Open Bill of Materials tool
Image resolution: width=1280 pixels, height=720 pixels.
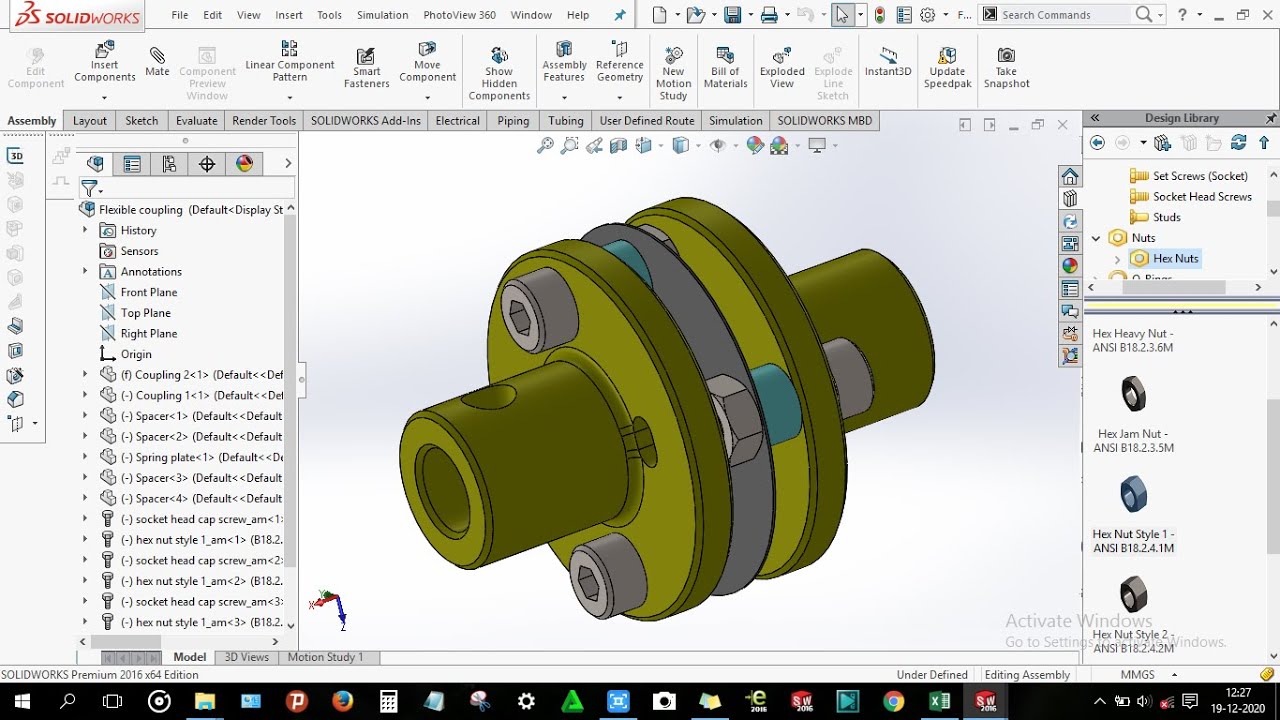pyautogui.click(x=725, y=68)
